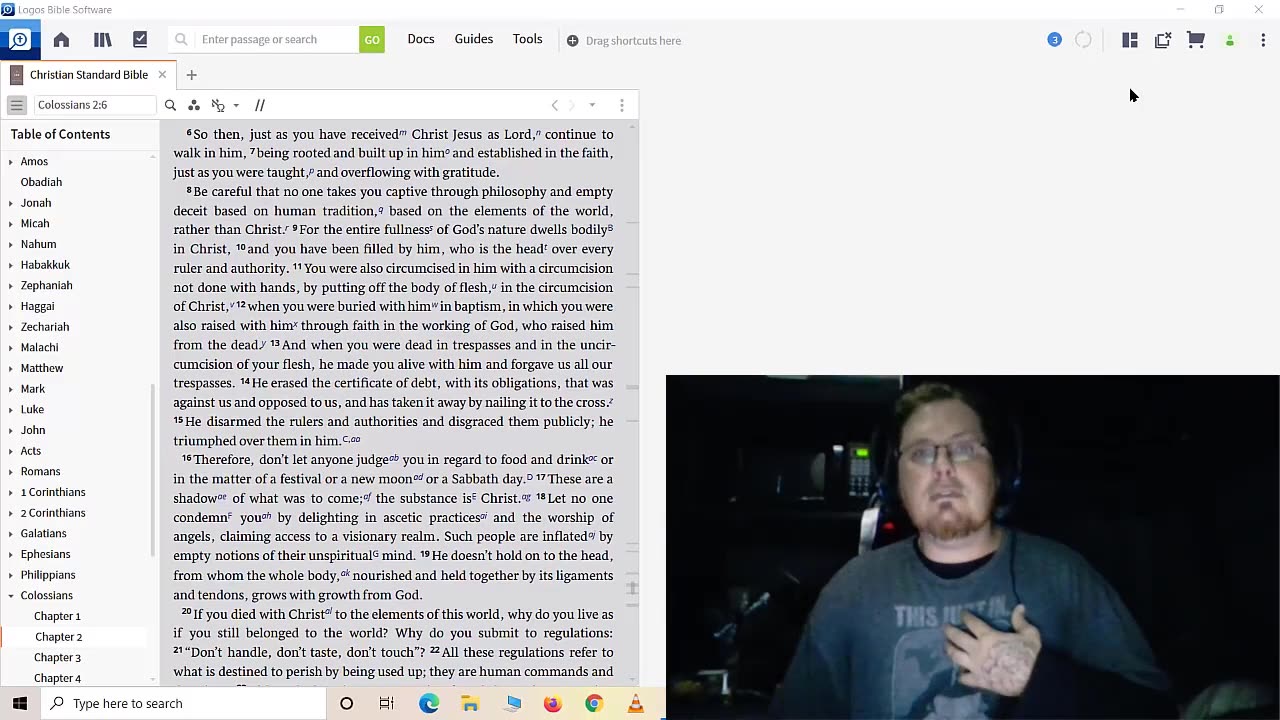Go forward with panel history arrow

pyautogui.click(x=572, y=105)
